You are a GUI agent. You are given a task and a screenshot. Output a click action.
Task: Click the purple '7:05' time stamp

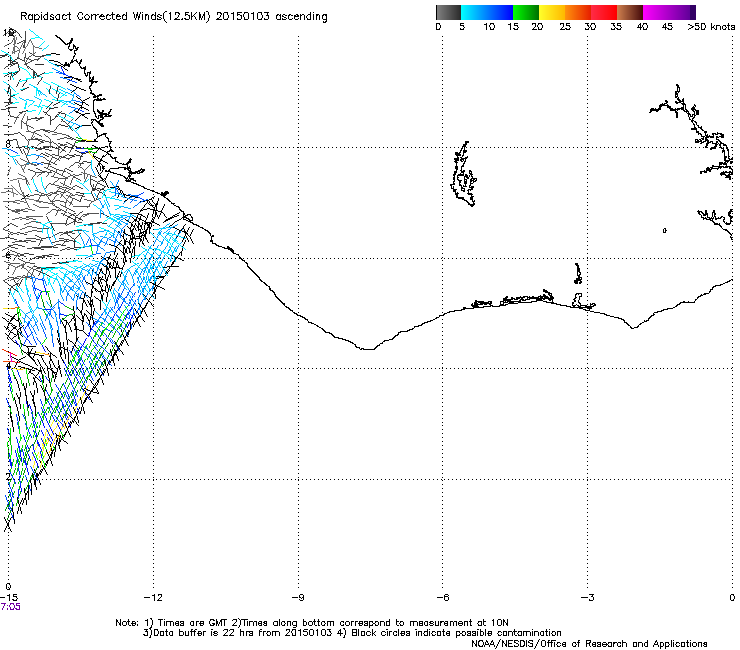click(x=10, y=607)
